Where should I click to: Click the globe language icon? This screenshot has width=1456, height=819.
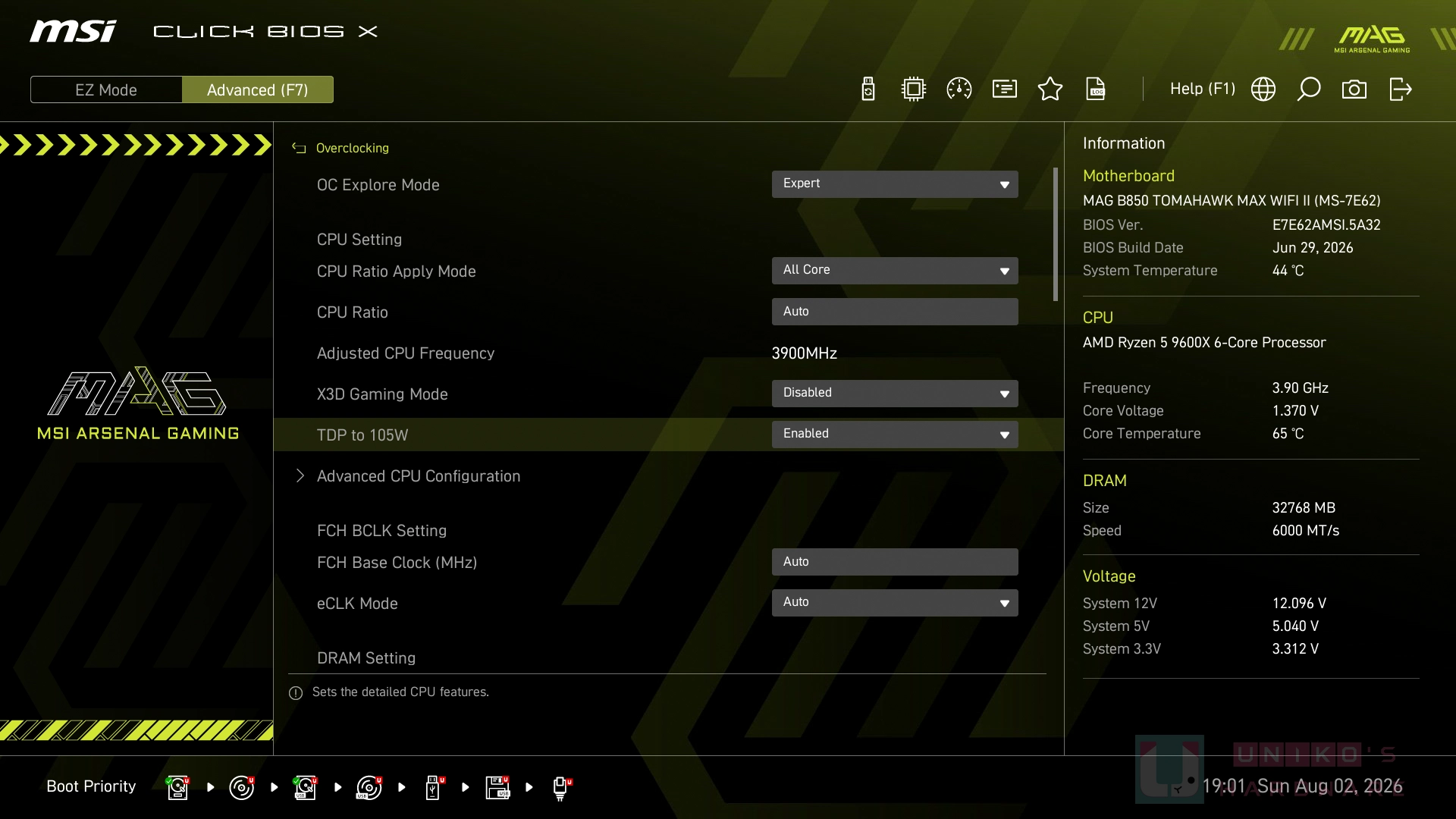pyautogui.click(x=1263, y=89)
